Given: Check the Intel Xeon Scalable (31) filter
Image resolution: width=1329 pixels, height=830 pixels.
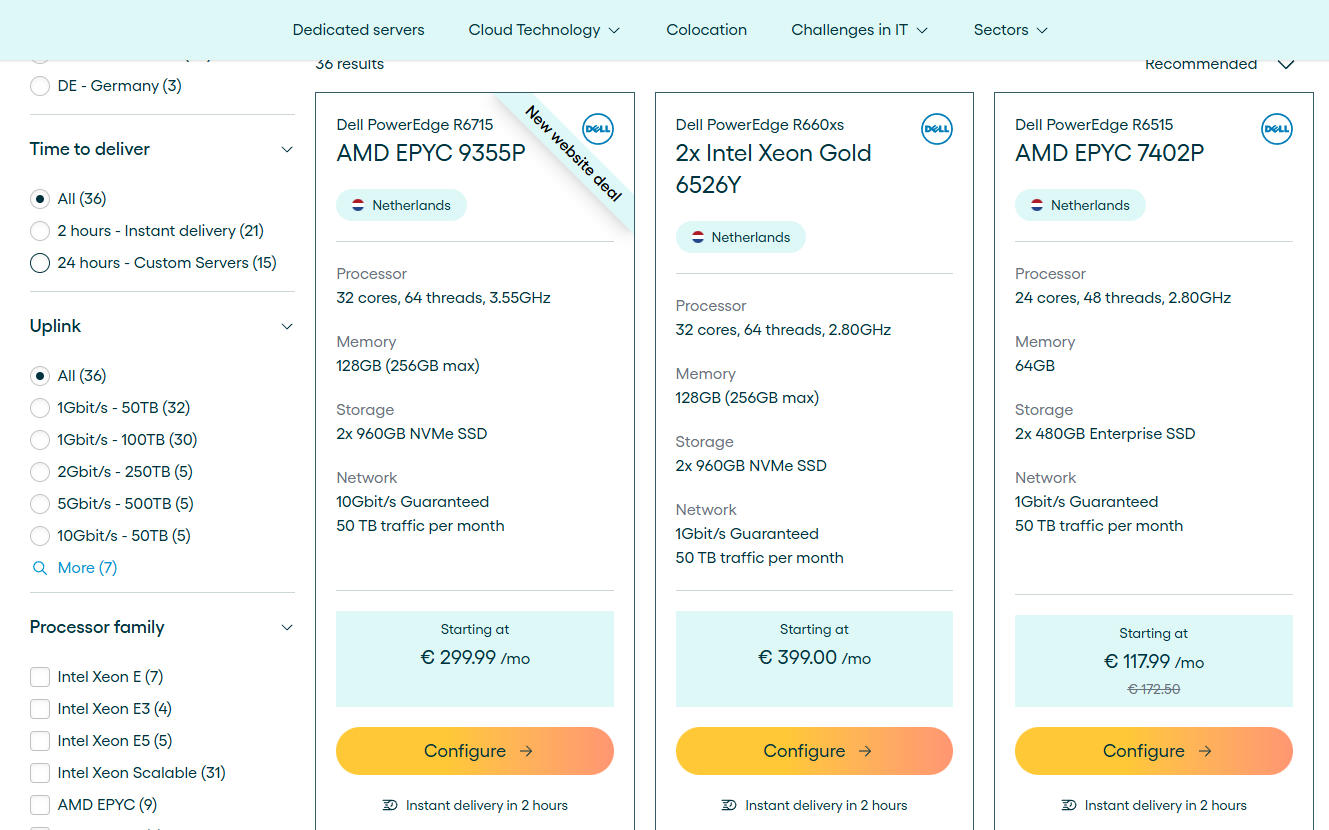Looking at the screenshot, I should tap(40, 773).
